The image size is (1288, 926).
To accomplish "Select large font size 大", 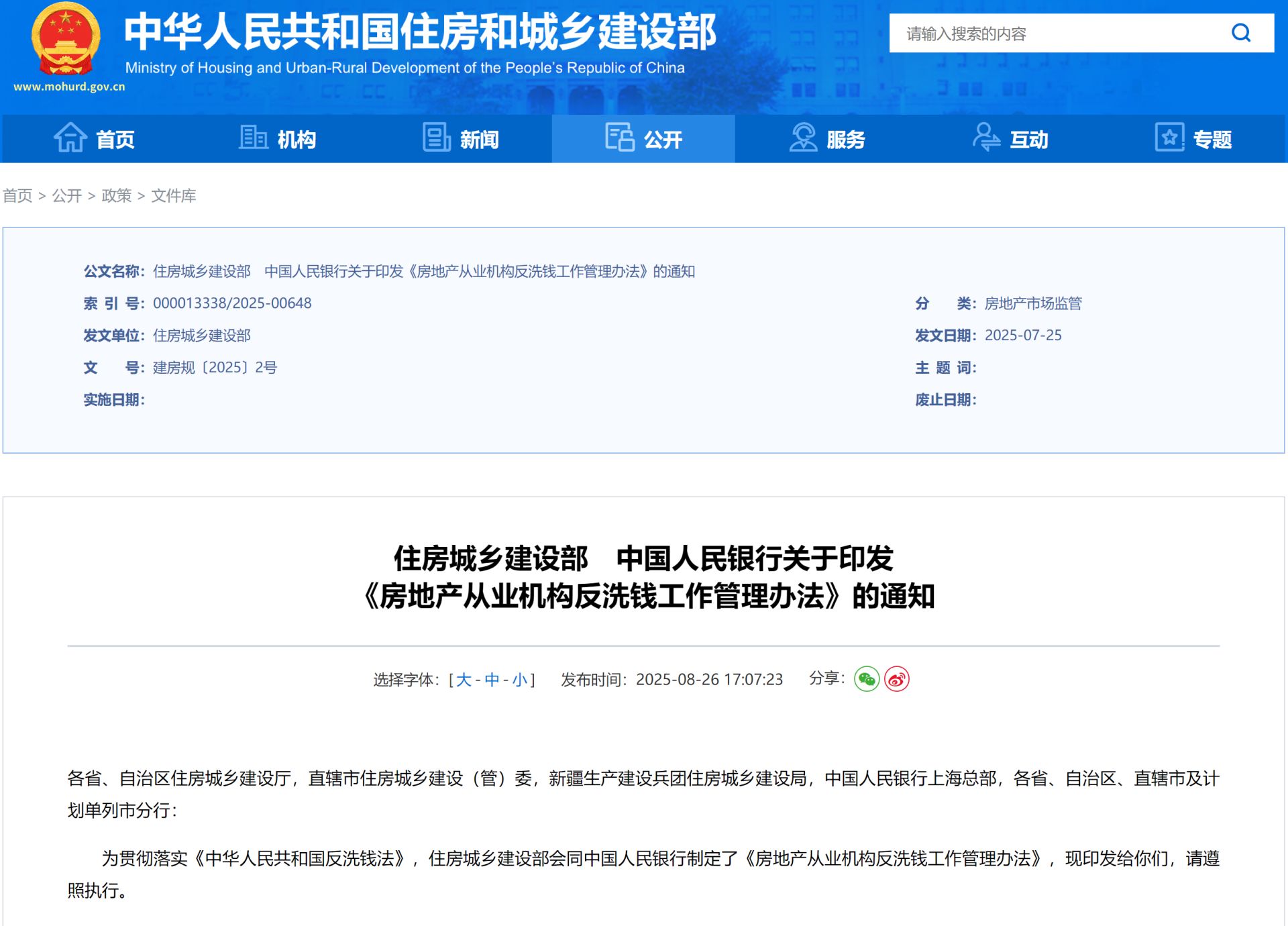I will tap(464, 680).
